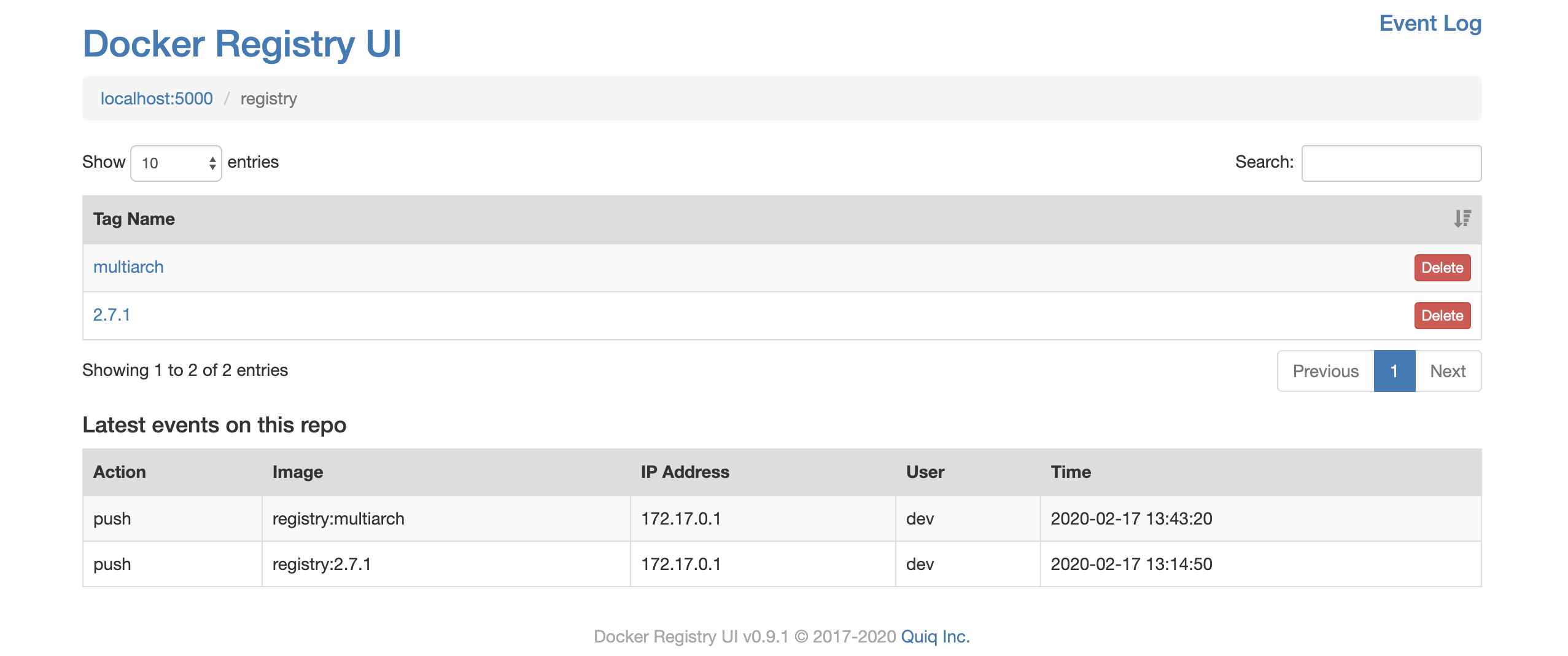Viewport: 1568px width, 656px height.
Task: Focus the Search input field
Action: (1391, 163)
